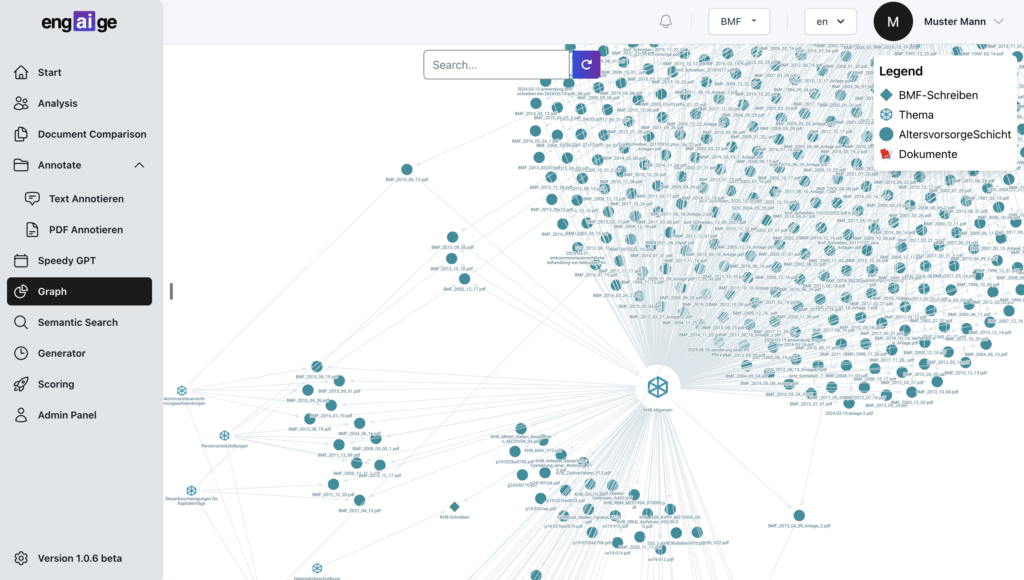This screenshot has width=1024, height=580.
Task: Click the purple refresh graph button
Action: point(586,65)
